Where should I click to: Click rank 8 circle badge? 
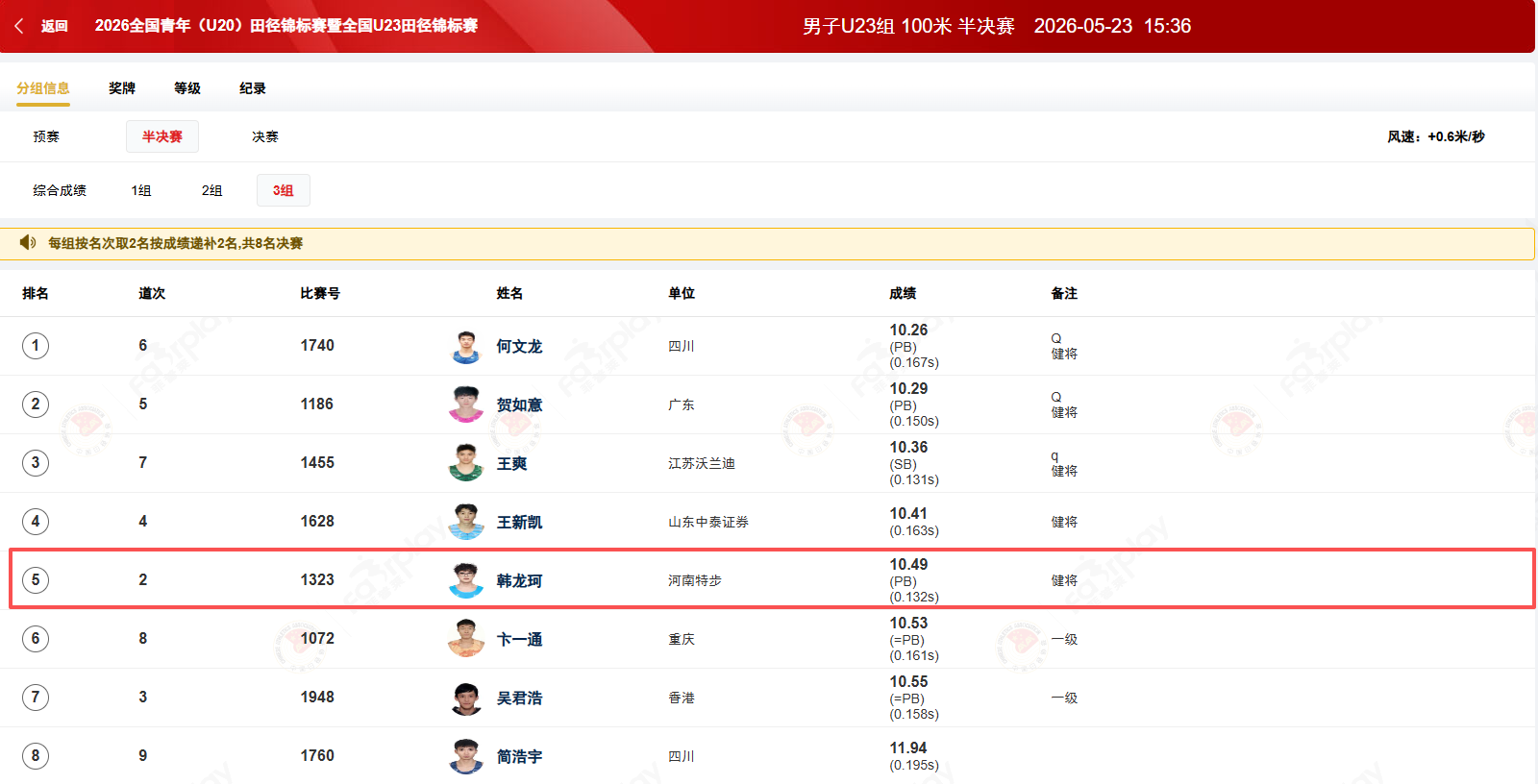[36, 756]
